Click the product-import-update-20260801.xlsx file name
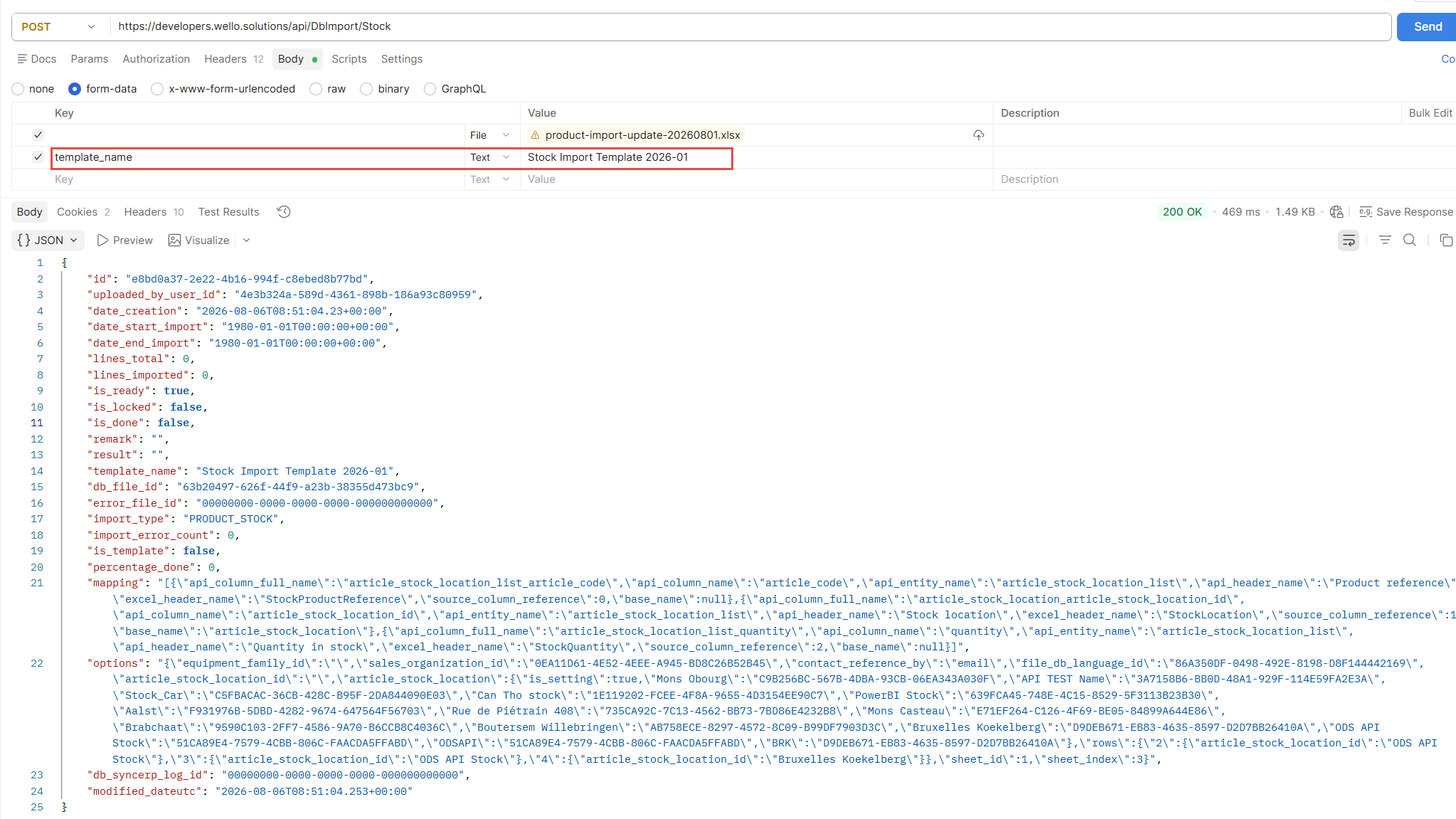 pos(643,135)
